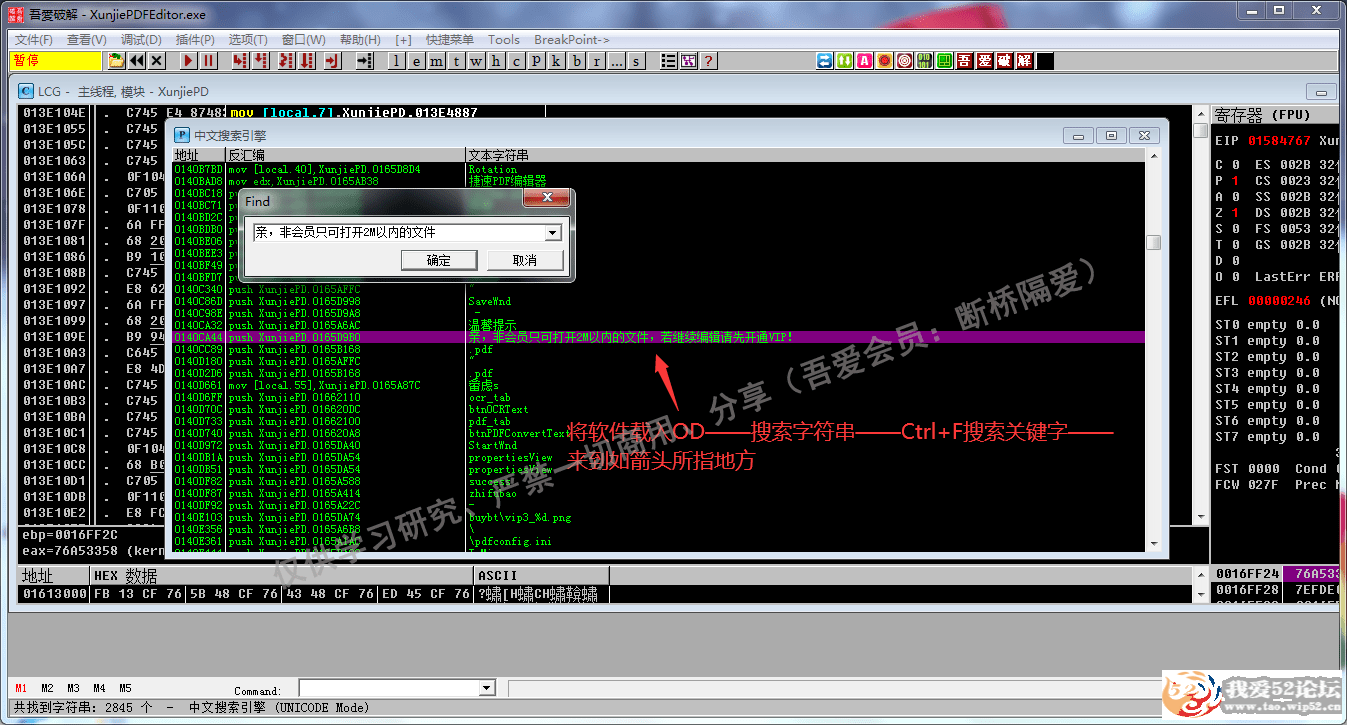Click the green up-down arrows plugin icon
The width and height of the screenshot is (1347, 725).
(844, 61)
